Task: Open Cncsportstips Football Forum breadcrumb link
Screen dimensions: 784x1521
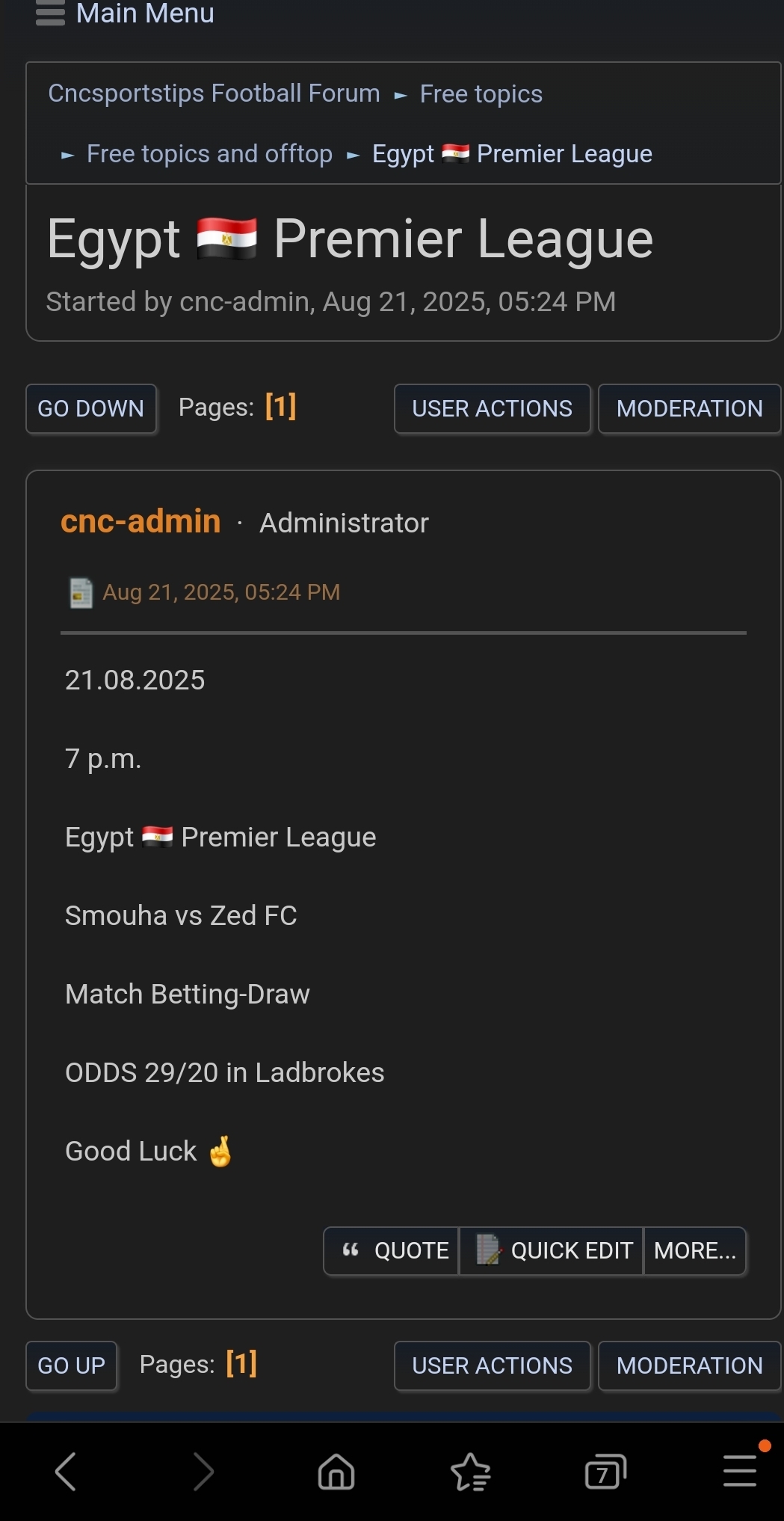Action: [214, 93]
